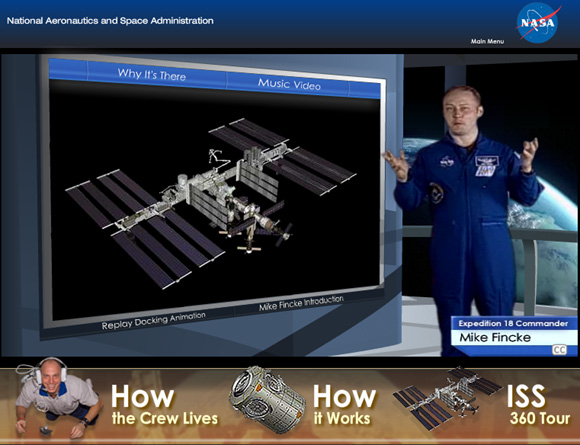Open the Main Menu link
The image size is (580, 445).
coord(487,41)
